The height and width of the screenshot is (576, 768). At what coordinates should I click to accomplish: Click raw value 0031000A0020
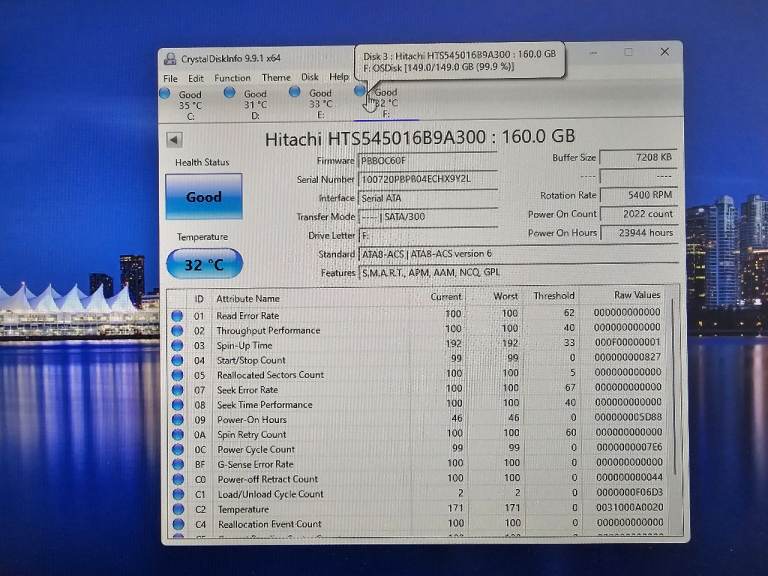click(x=630, y=507)
